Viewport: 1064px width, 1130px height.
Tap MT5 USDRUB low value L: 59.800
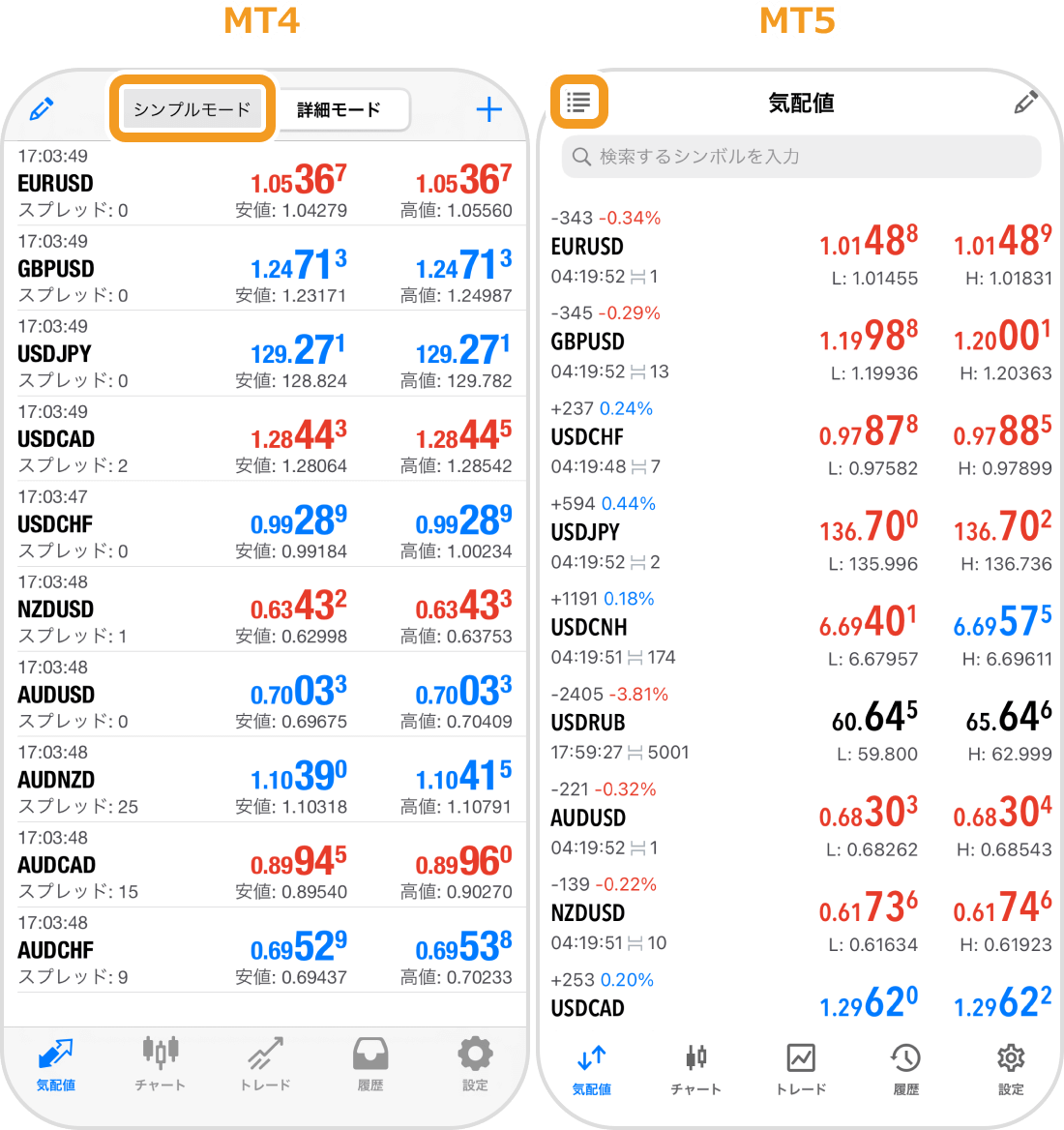click(877, 754)
